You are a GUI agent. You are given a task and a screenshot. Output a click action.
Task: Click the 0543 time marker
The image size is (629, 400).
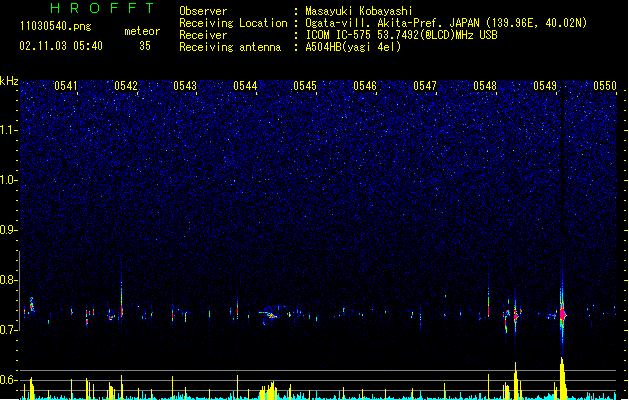[x=185, y=86]
